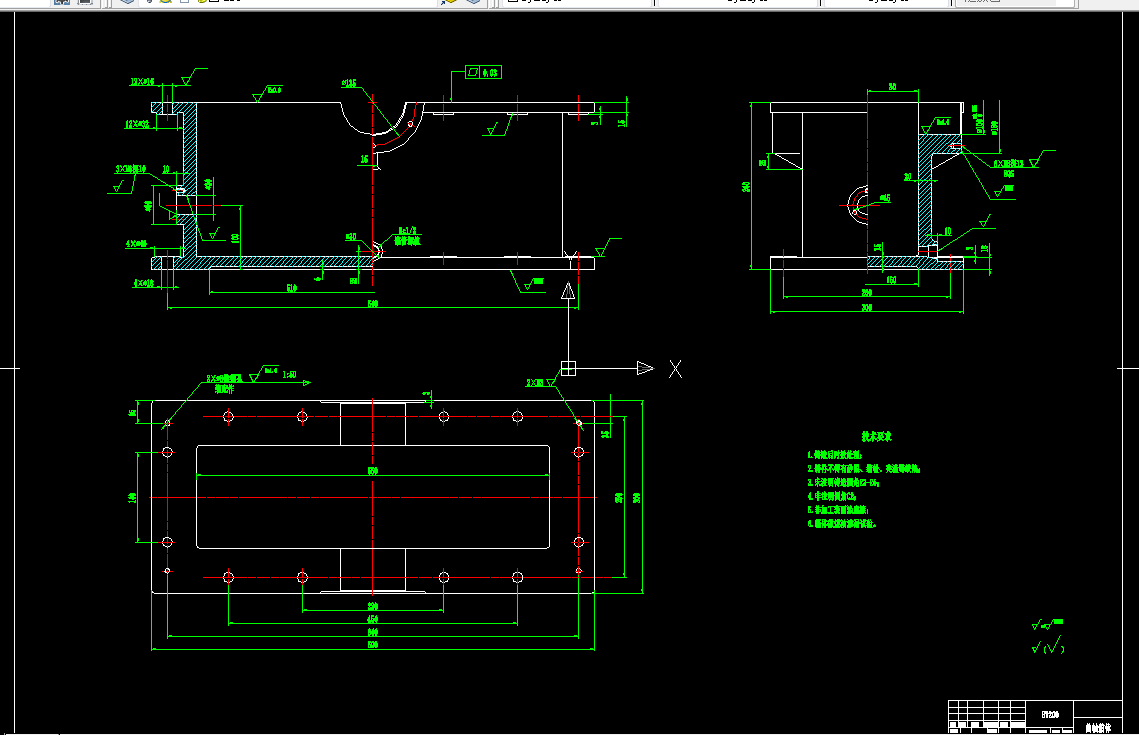Select the flatness tolerance frame reading 0.03
This screenshot has height=735, width=1139.
[483, 73]
